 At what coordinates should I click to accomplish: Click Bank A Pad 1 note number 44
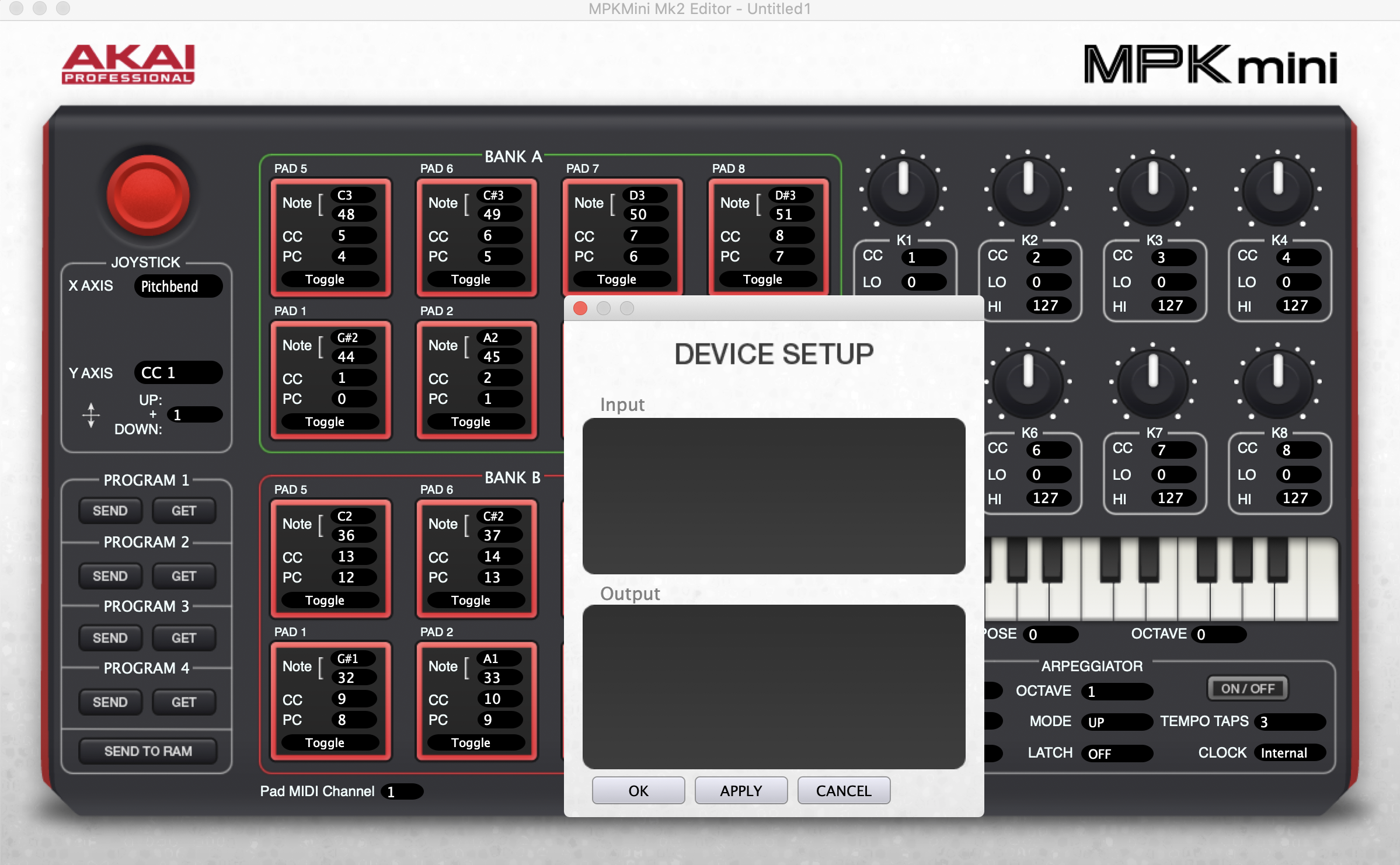click(353, 357)
